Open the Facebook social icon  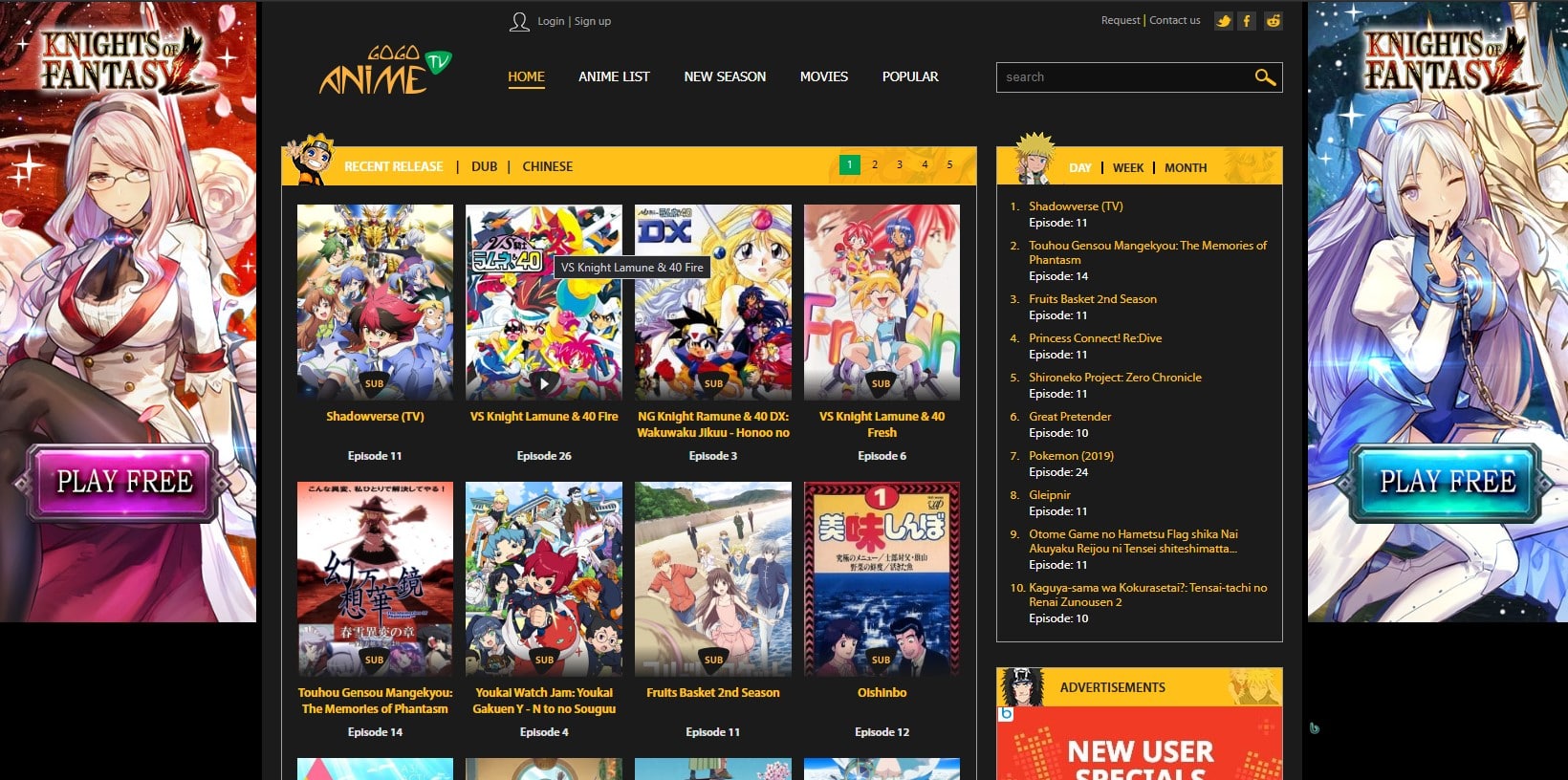[1247, 21]
